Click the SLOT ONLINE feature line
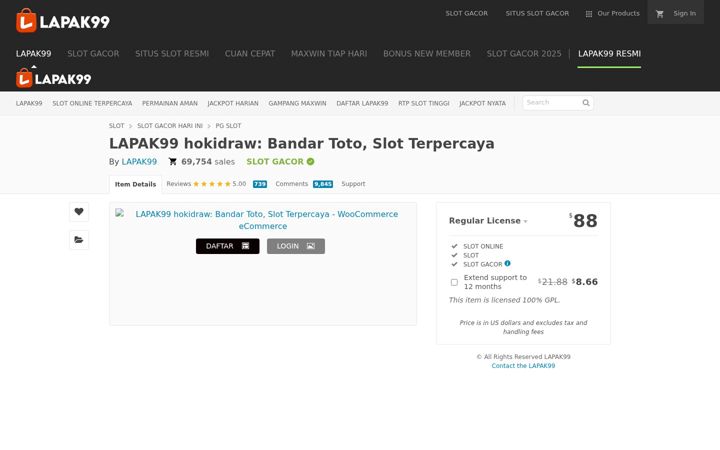The height and width of the screenshot is (450, 720). point(483,247)
